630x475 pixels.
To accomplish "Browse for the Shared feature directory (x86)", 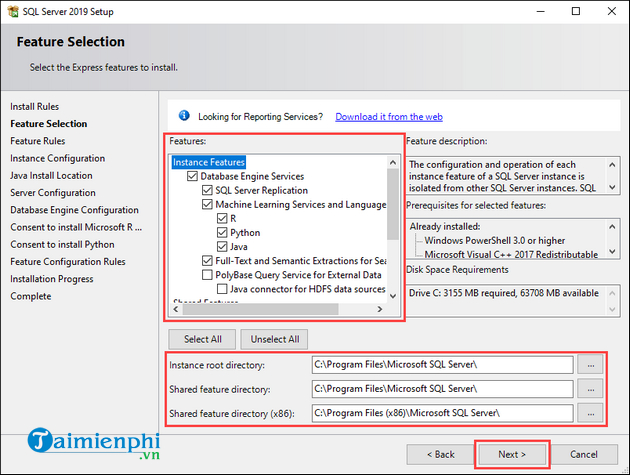I will coord(590,413).
